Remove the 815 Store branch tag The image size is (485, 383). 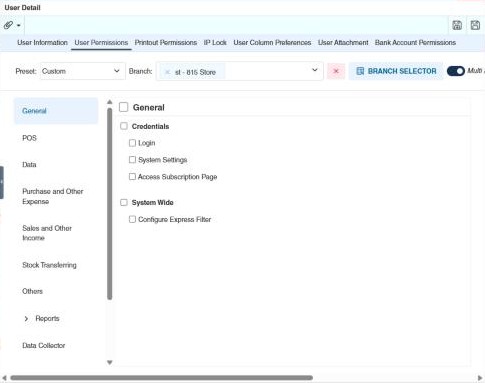168,72
